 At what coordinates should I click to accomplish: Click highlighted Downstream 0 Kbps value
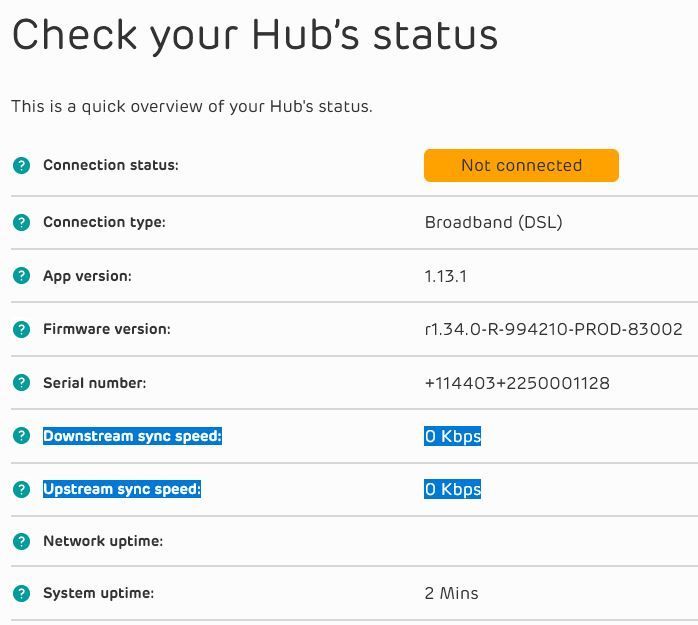(x=453, y=436)
